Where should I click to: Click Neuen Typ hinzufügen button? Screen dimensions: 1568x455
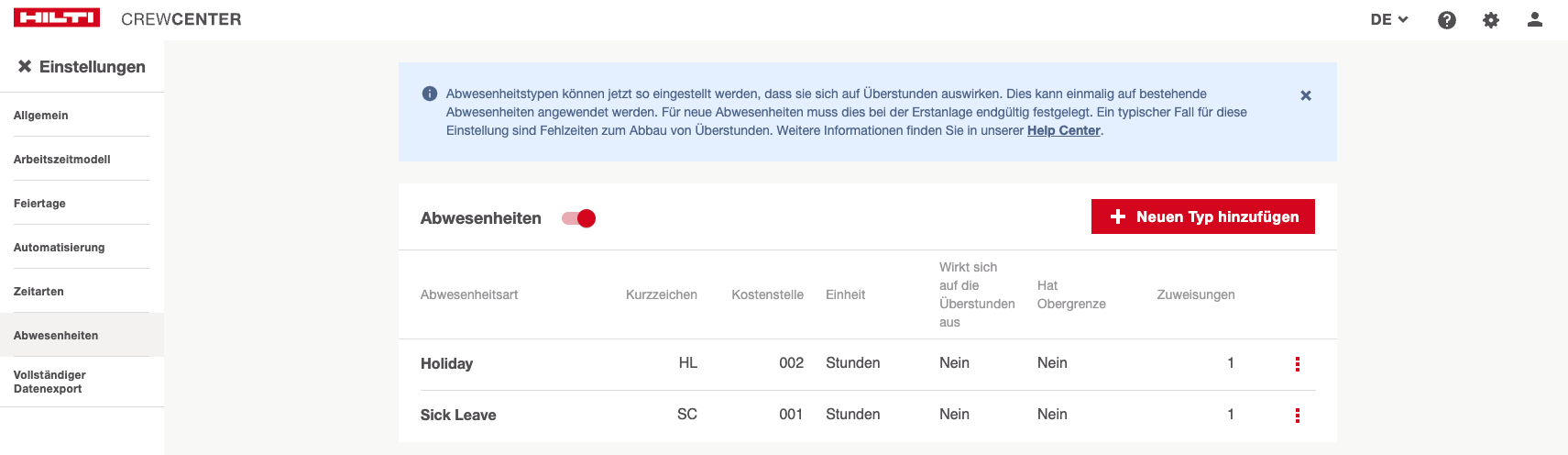tap(1202, 216)
